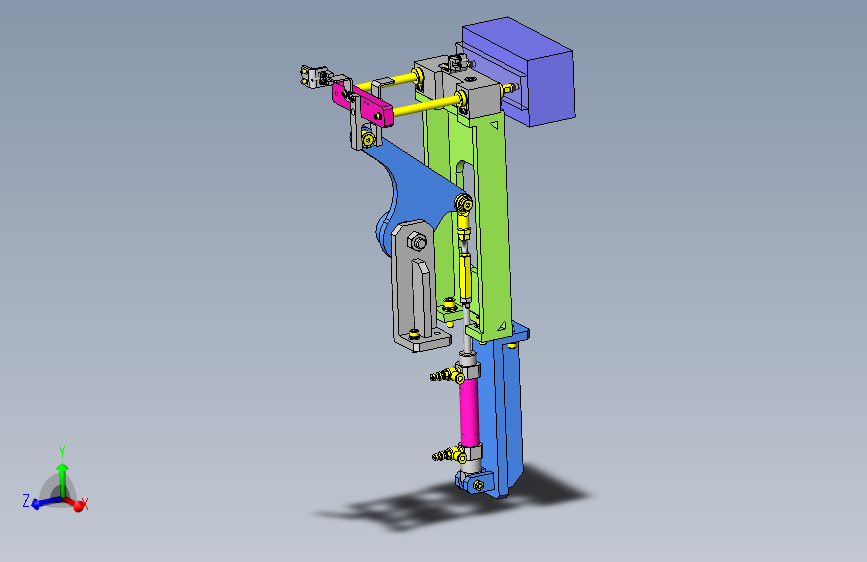Click the red X axis of the triad

76,503
